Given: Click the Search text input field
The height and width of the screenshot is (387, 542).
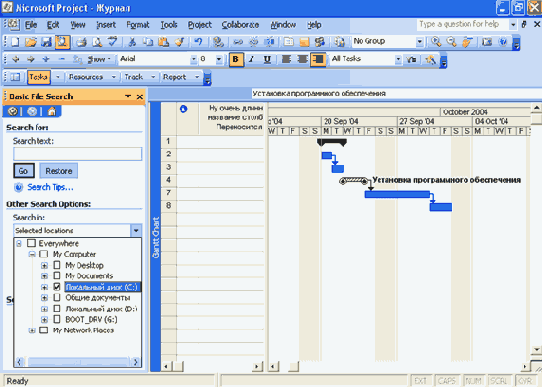Looking at the screenshot, I should (x=77, y=154).
